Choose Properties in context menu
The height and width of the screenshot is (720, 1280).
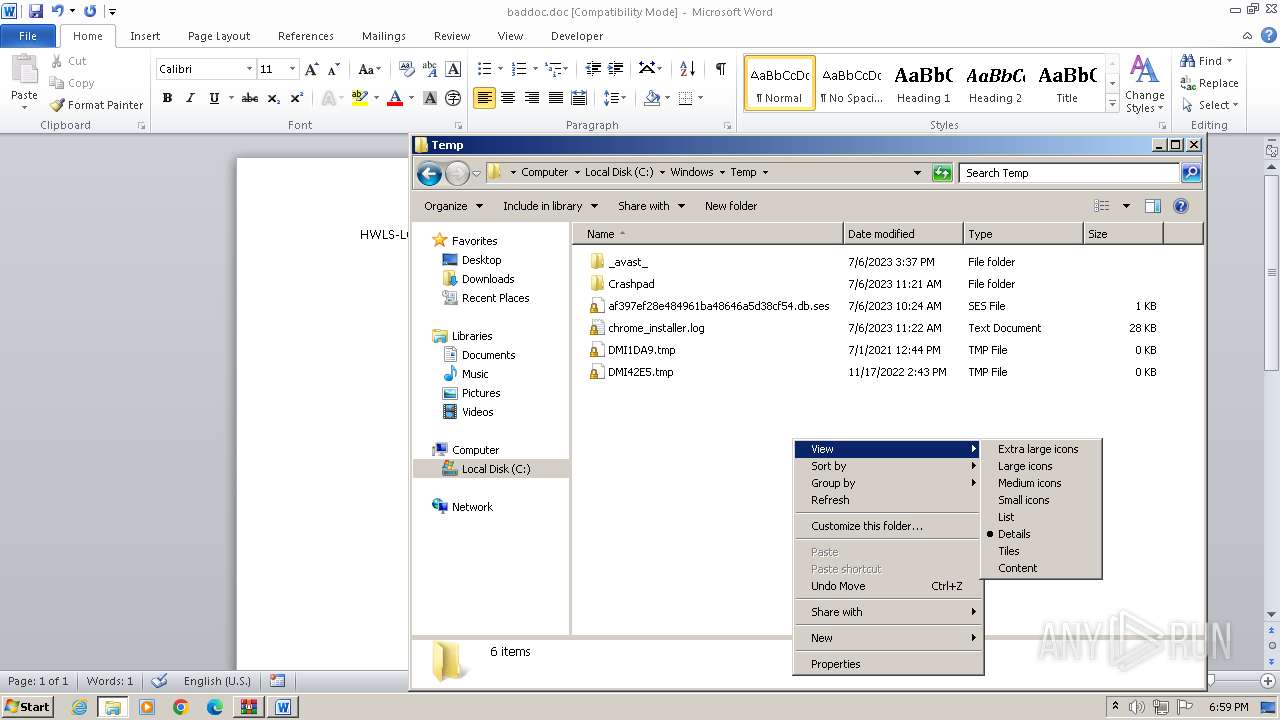pos(888,664)
